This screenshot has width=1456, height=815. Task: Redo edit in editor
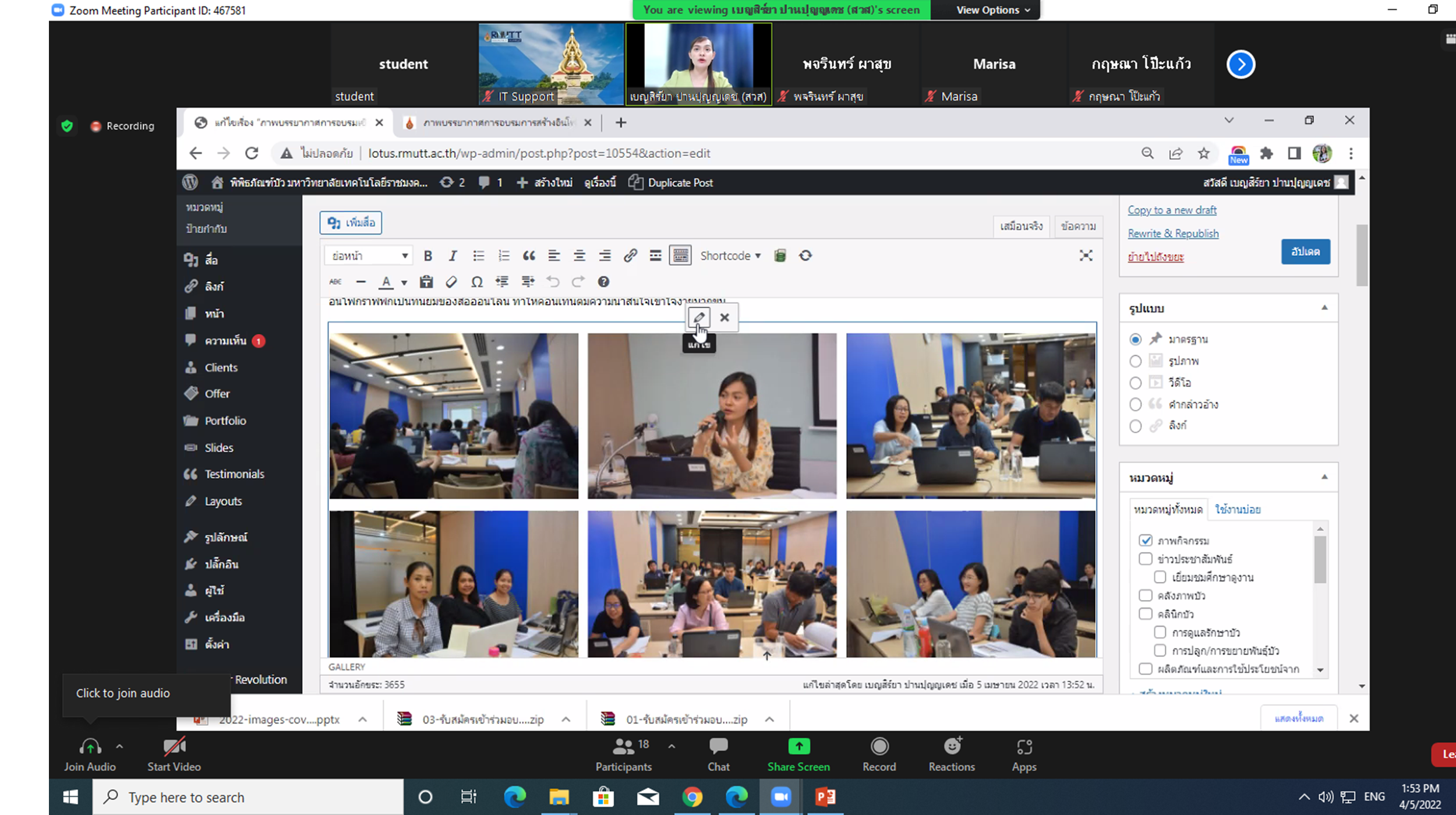pos(578,282)
